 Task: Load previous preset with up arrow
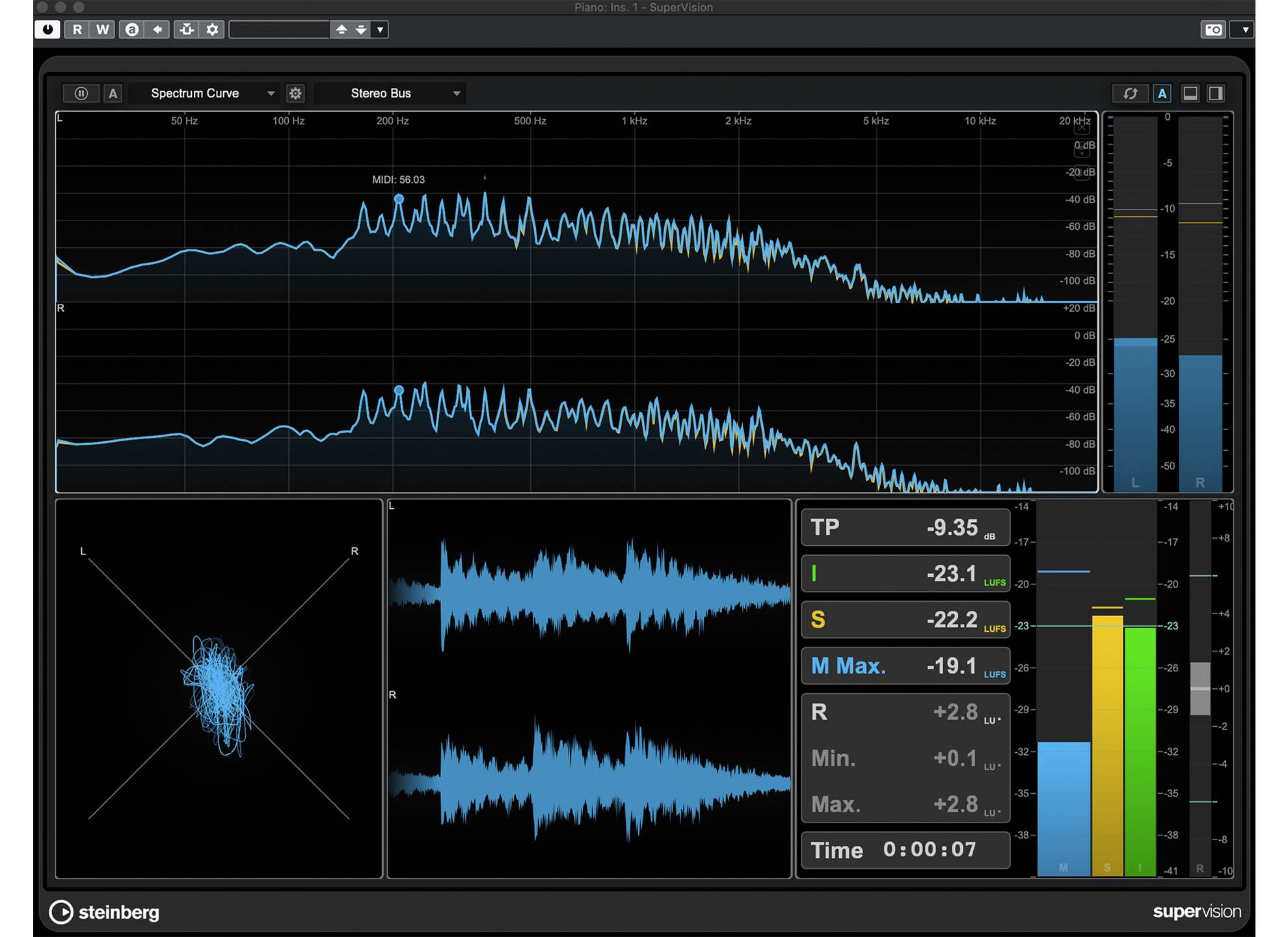click(342, 29)
